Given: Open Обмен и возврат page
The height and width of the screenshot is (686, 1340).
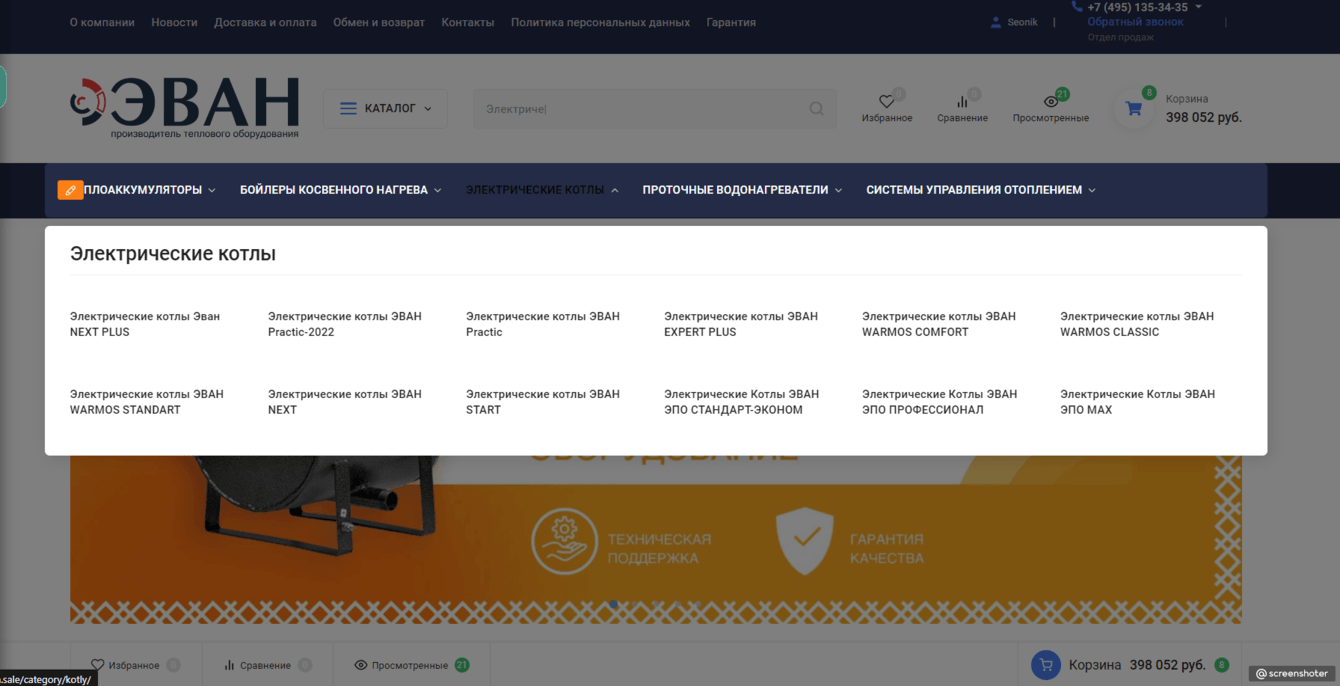Looking at the screenshot, I should [x=379, y=22].
